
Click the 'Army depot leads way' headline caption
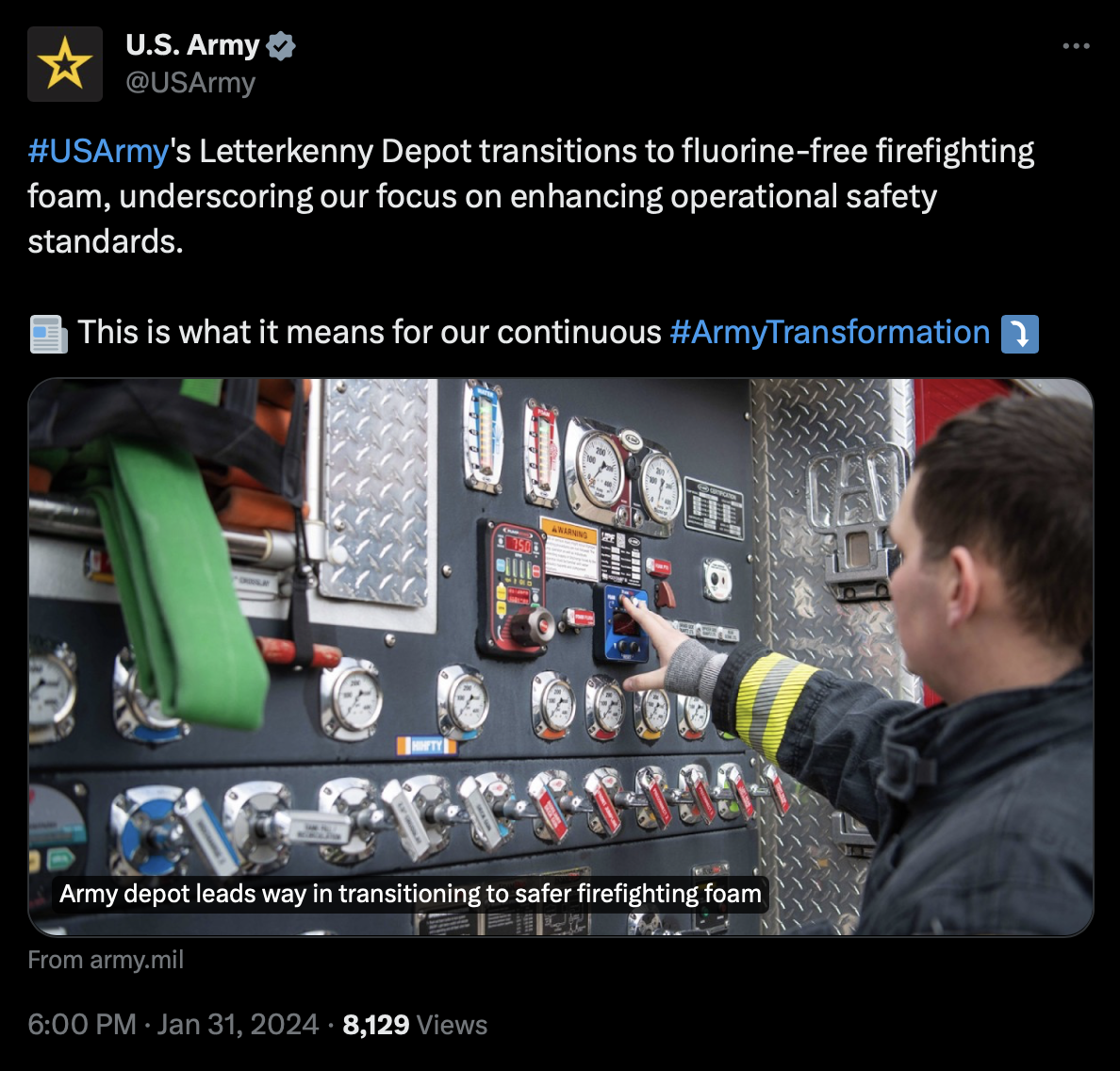pos(410,894)
